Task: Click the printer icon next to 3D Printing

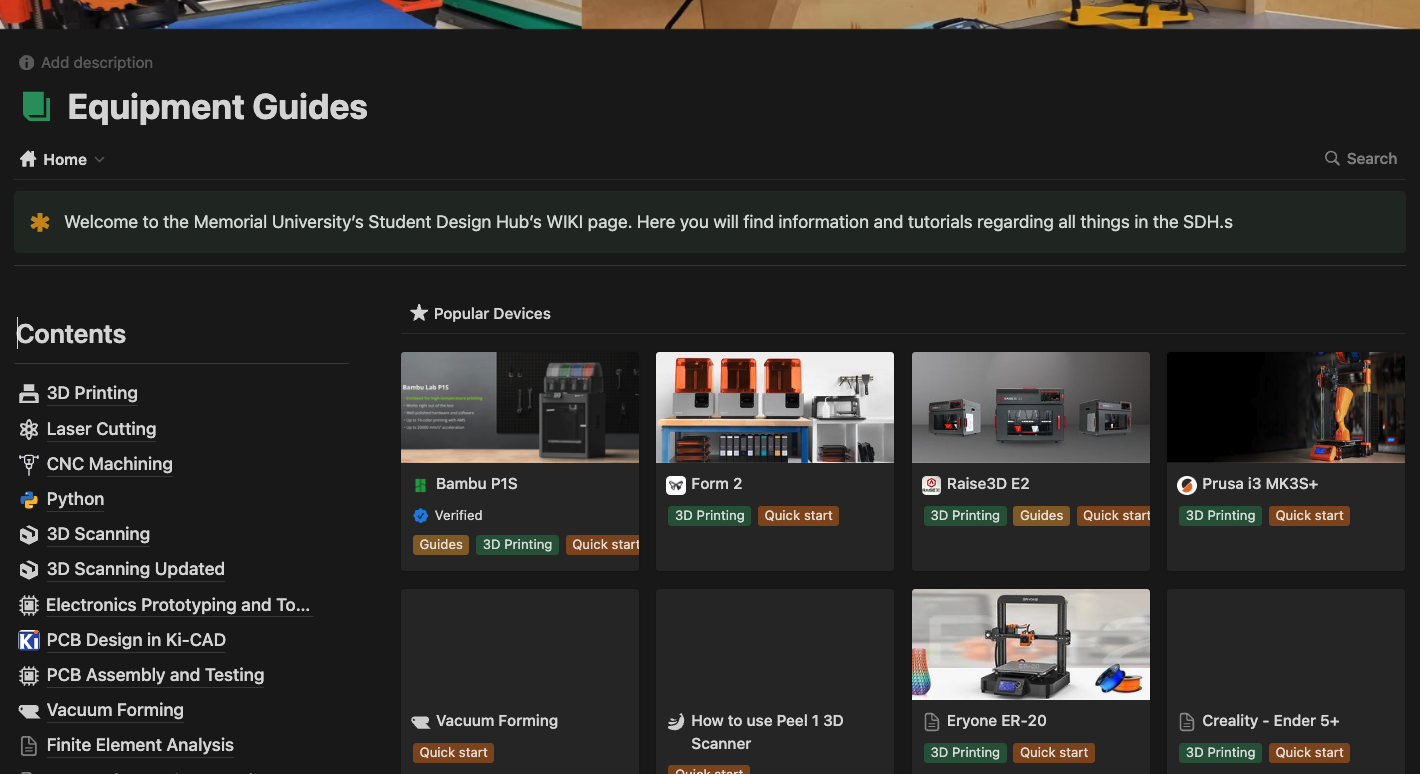Action: (29, 393)
